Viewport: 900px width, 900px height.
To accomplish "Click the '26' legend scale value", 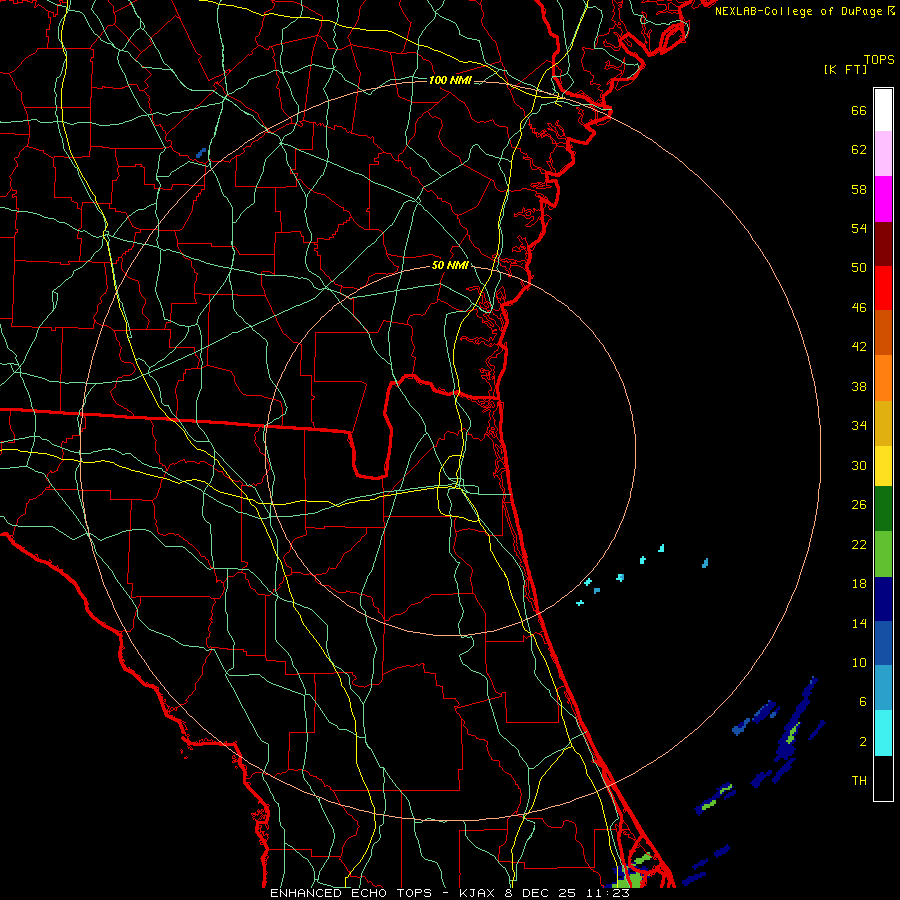I will point(859,505).
